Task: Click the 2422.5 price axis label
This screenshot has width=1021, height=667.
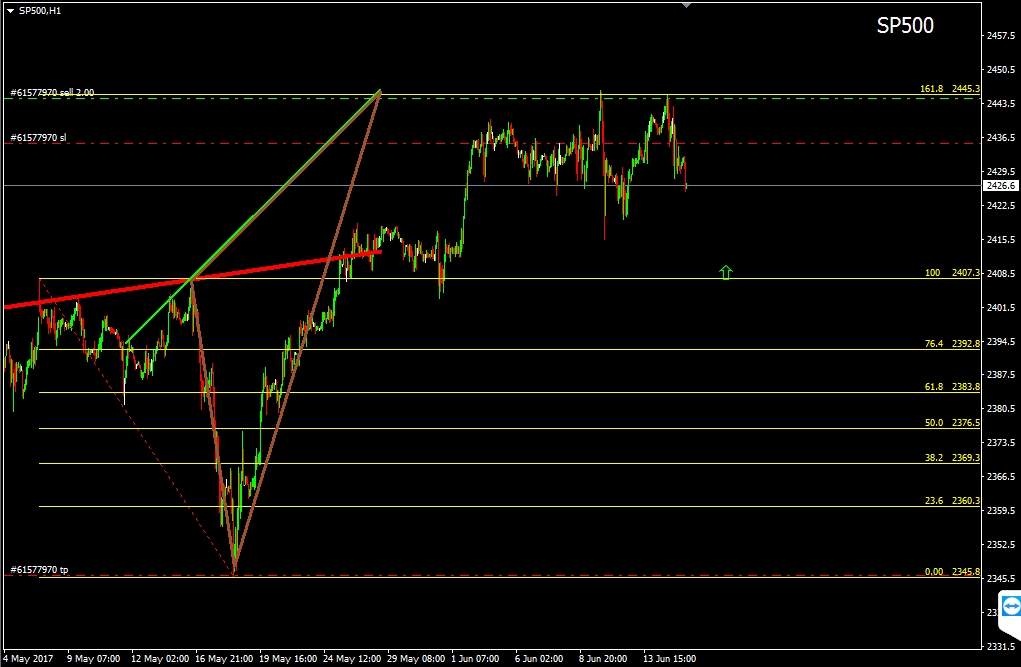Action: coord(1001,206)
